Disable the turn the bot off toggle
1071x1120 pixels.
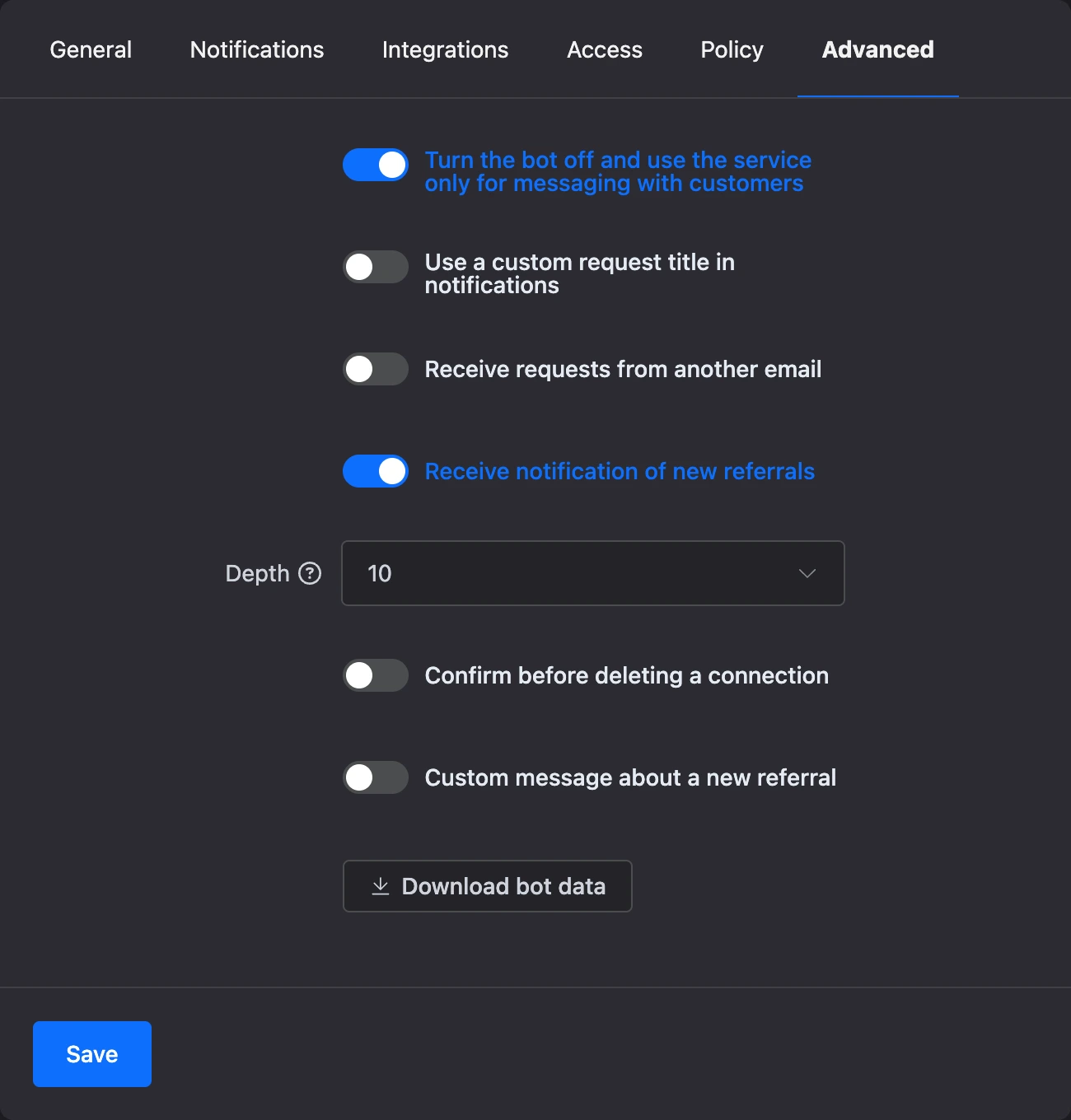[x=376, y=165]
